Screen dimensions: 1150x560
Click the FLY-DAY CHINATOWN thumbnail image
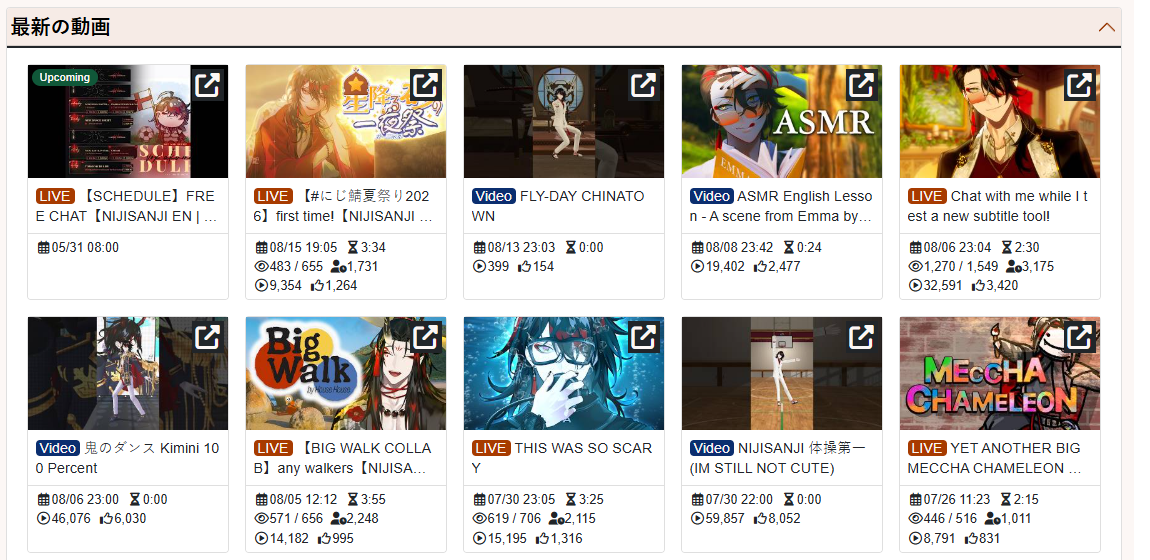point(563,121)
